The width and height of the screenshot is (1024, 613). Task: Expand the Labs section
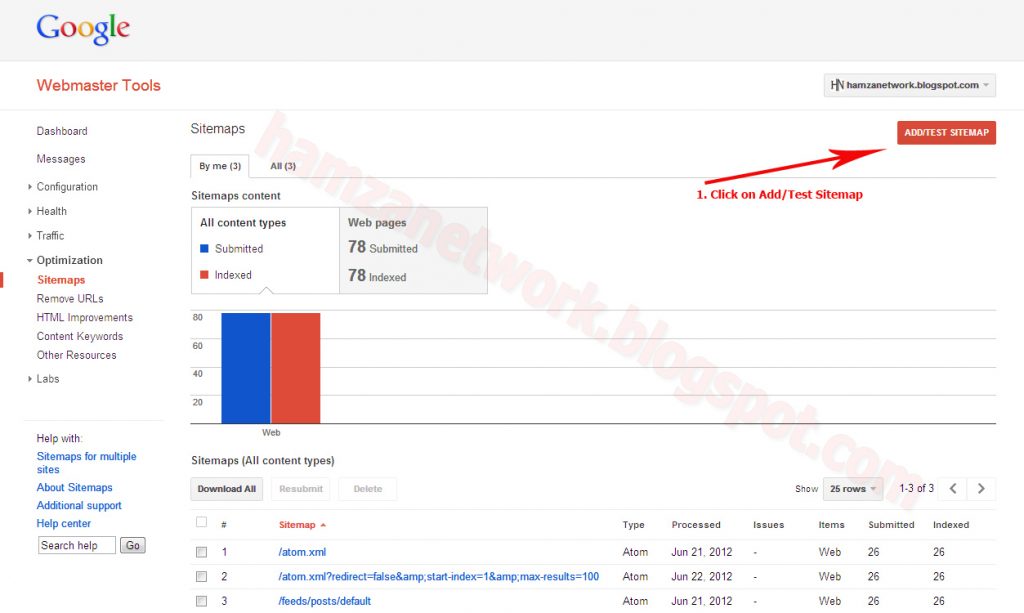pyautogui.click(x=47, y=379)
